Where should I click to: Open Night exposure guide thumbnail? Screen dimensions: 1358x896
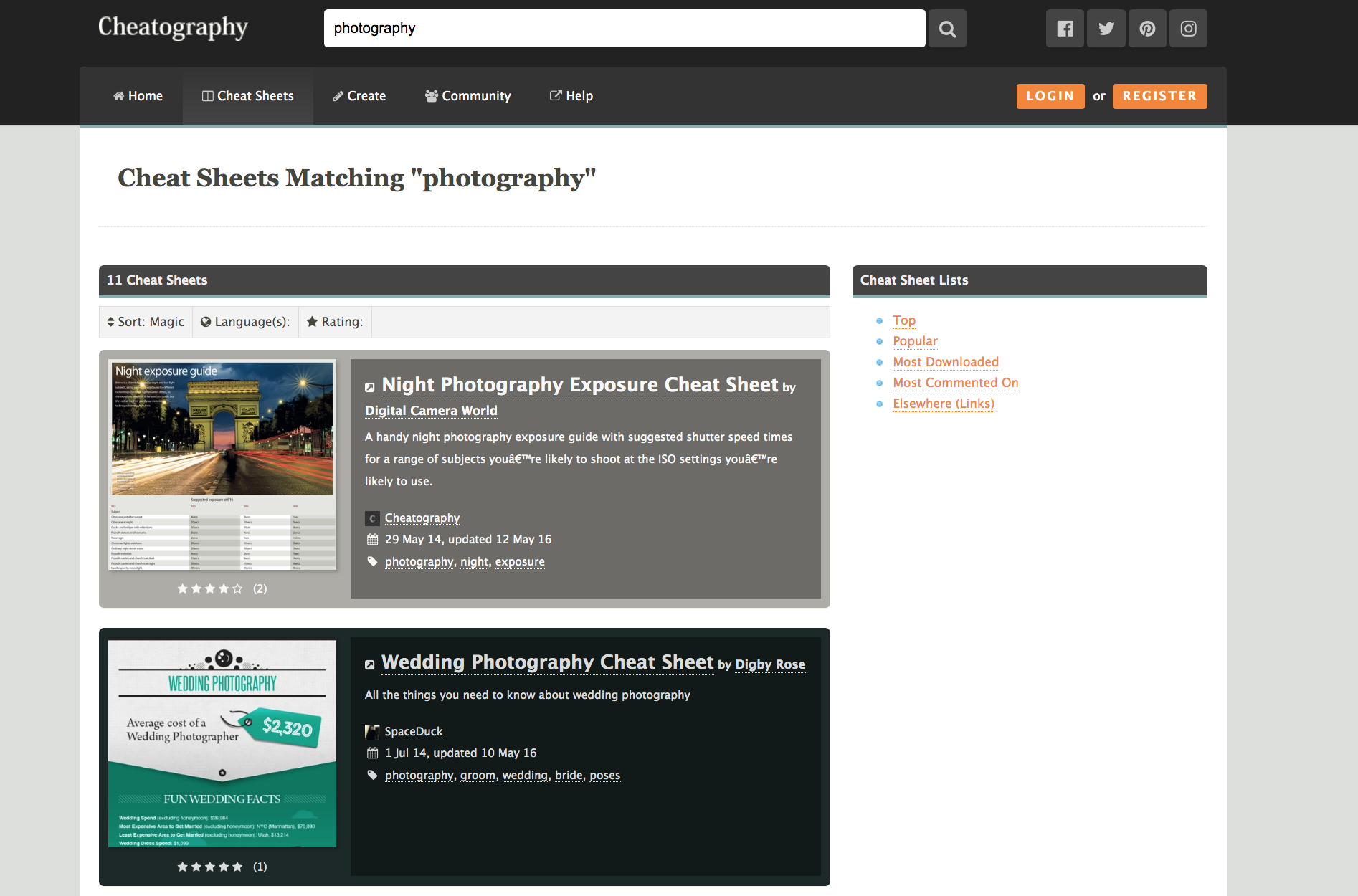coord(222,464)
